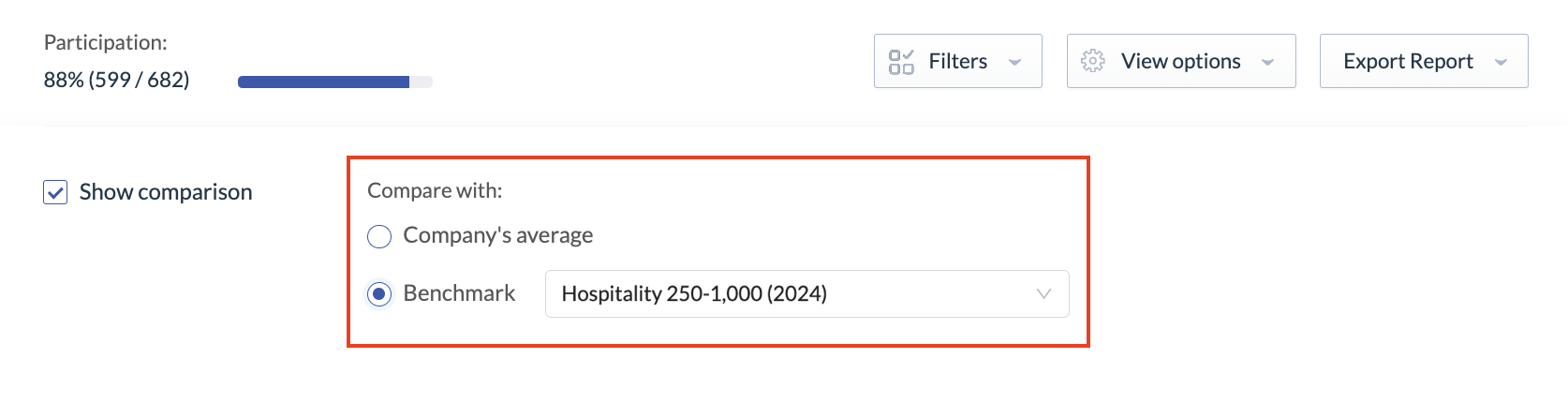Open the View options dropdown
This screenshot has width=1568, height=418.
[1181, 61]
